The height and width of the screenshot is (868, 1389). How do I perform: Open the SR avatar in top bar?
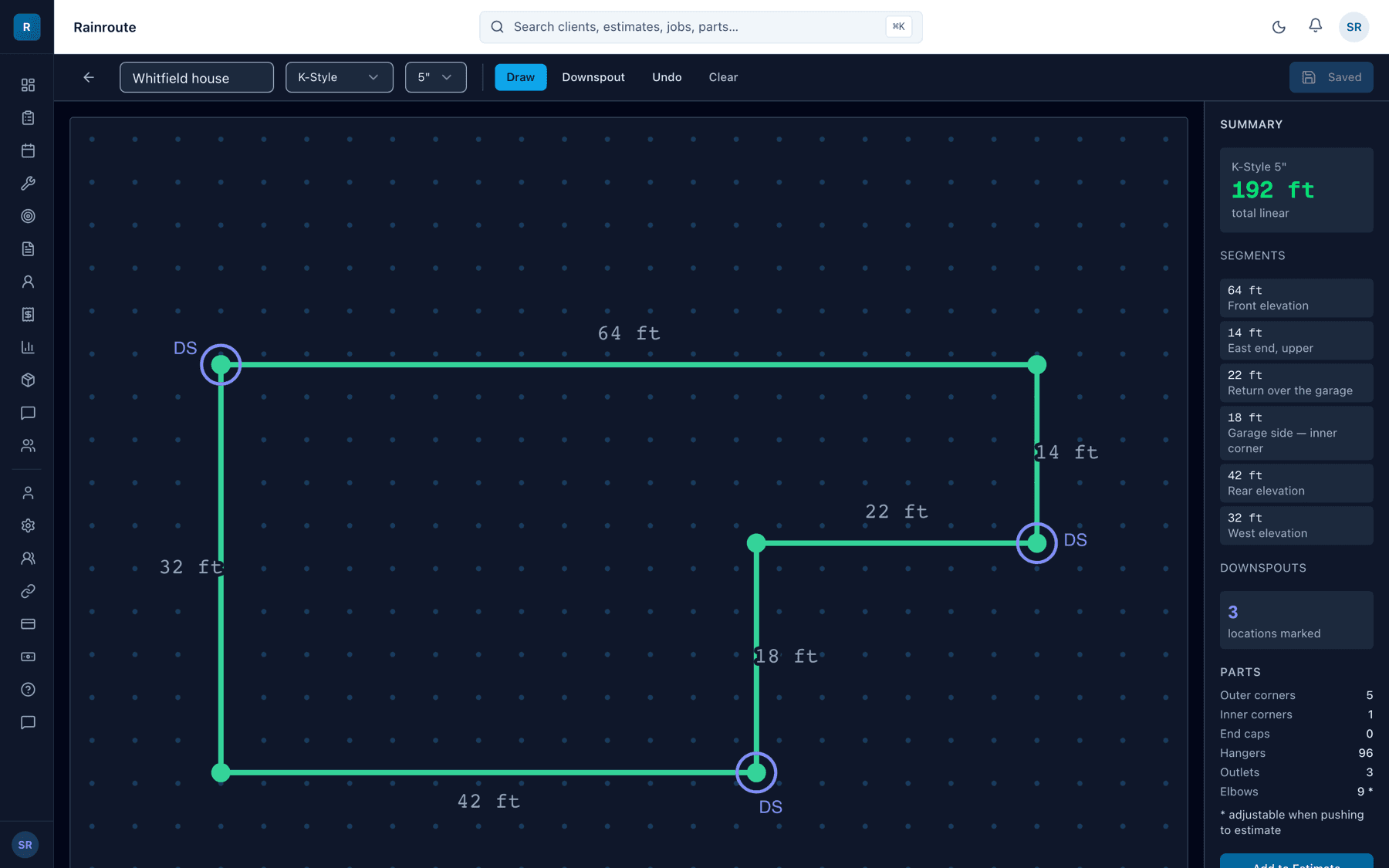pyautogui.click(x=1354, y=27)
